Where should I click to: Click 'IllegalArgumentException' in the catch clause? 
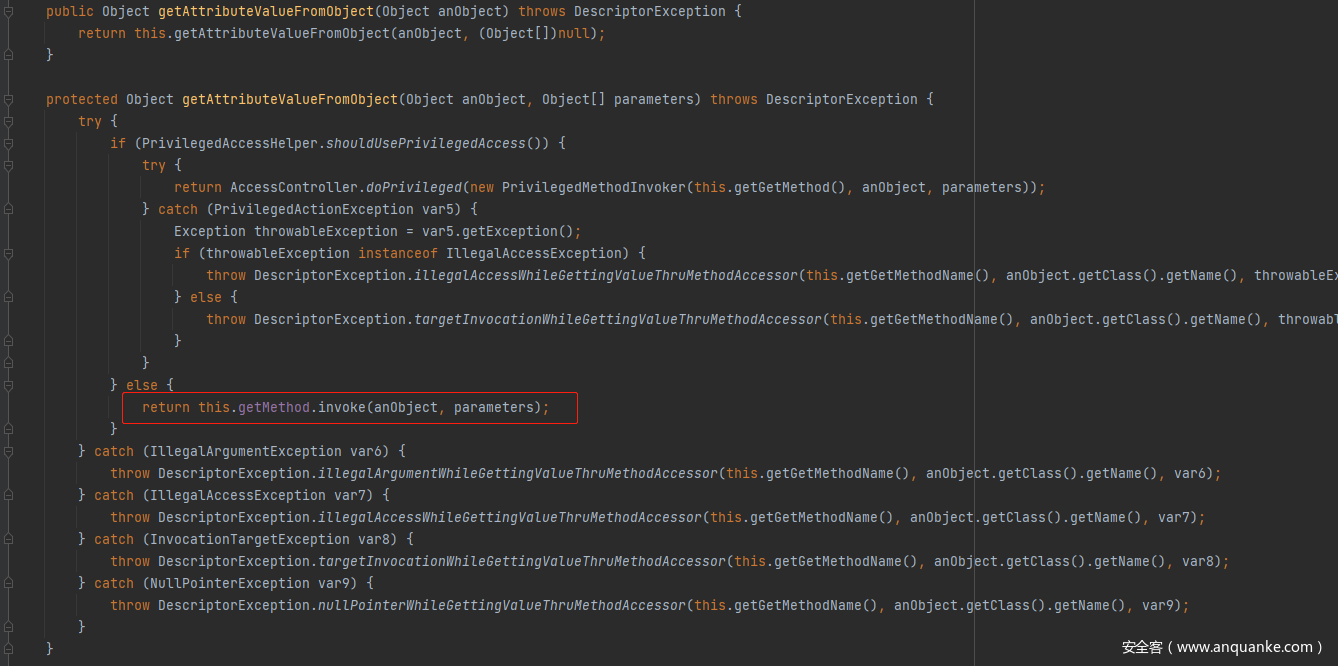coord(246,451)
